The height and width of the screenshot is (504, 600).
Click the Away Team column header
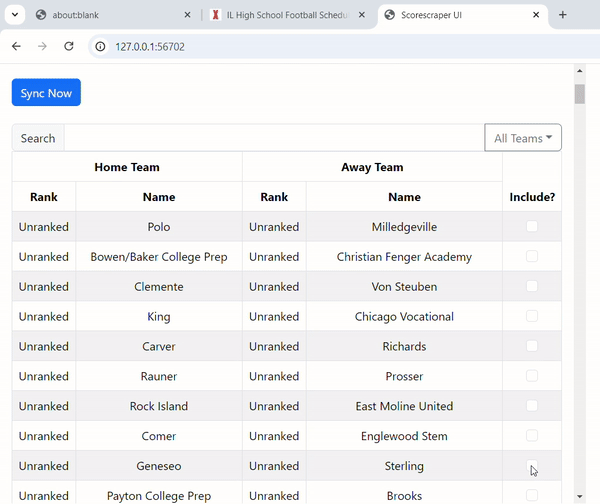click(x=372, y=167)
